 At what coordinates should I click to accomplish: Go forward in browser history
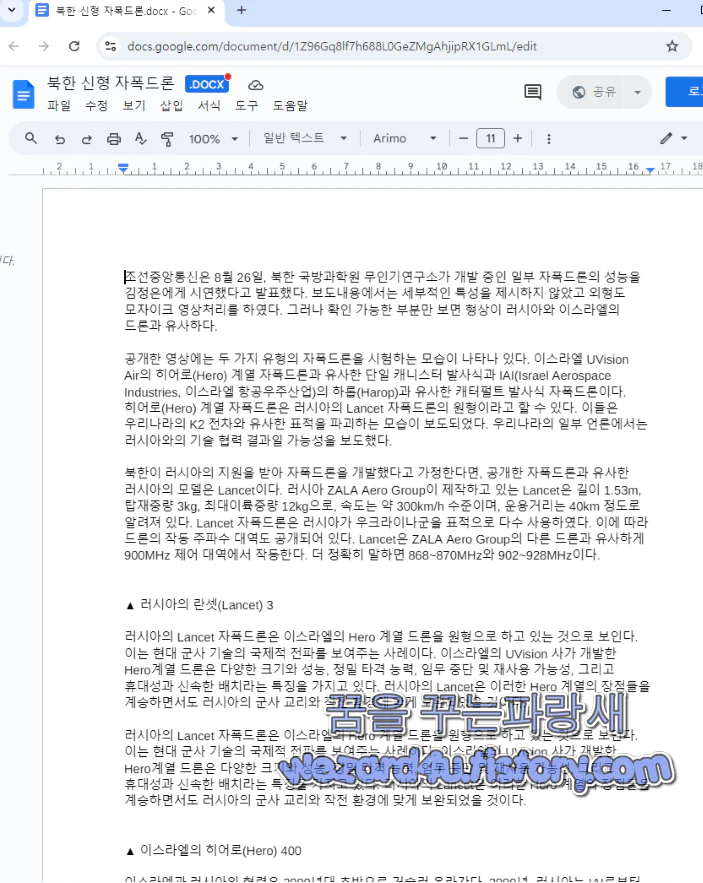[44, 46]
